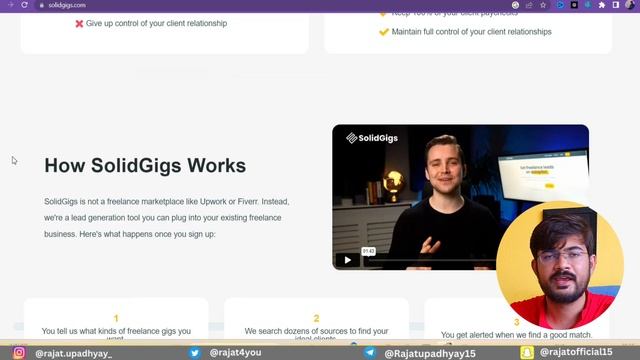This screenshot has width=640, height=360.
Task: Click the padlock site info icon
Action: pos(42,5)
